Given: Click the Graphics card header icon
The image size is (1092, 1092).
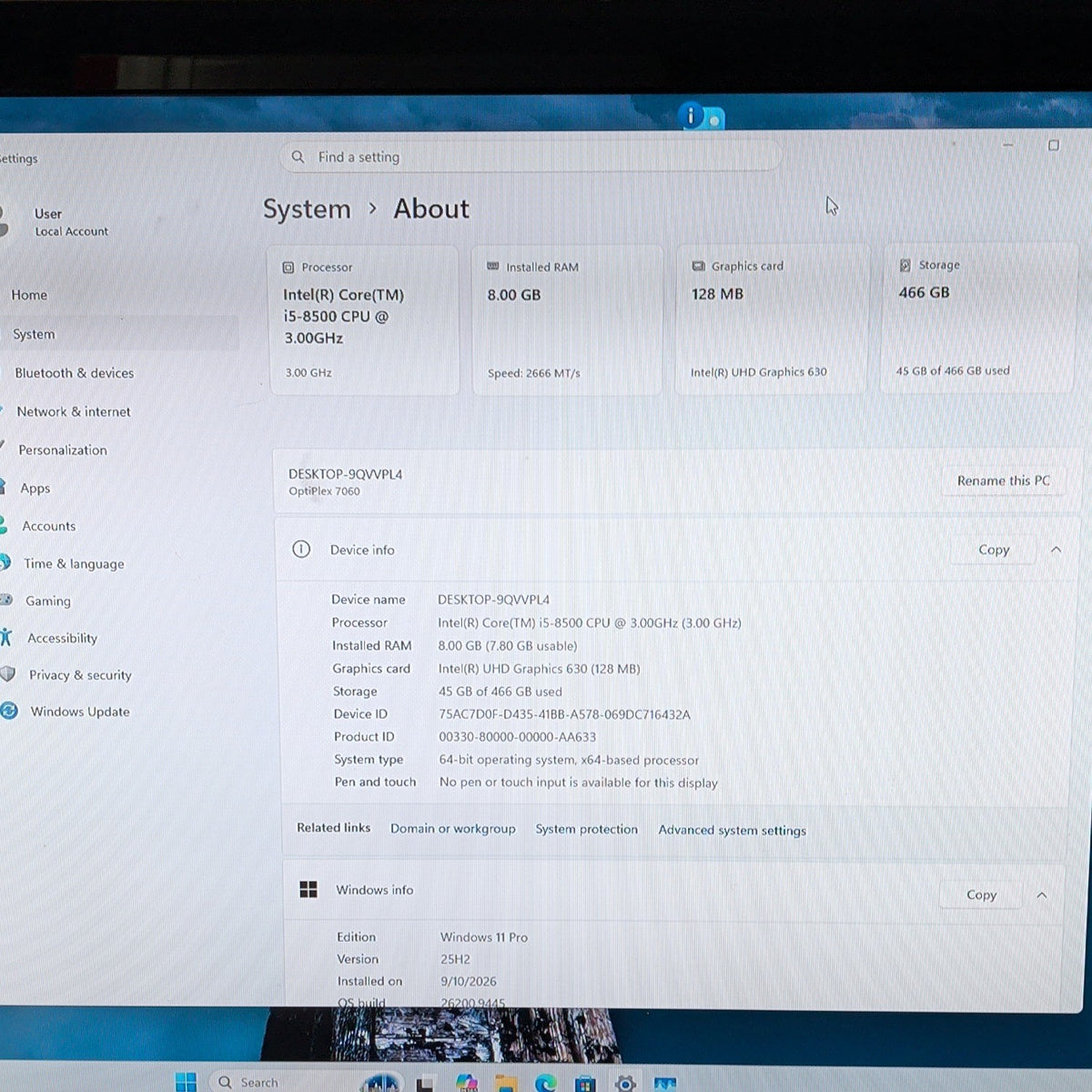Looking at the screenshot, I should point(698,266).
